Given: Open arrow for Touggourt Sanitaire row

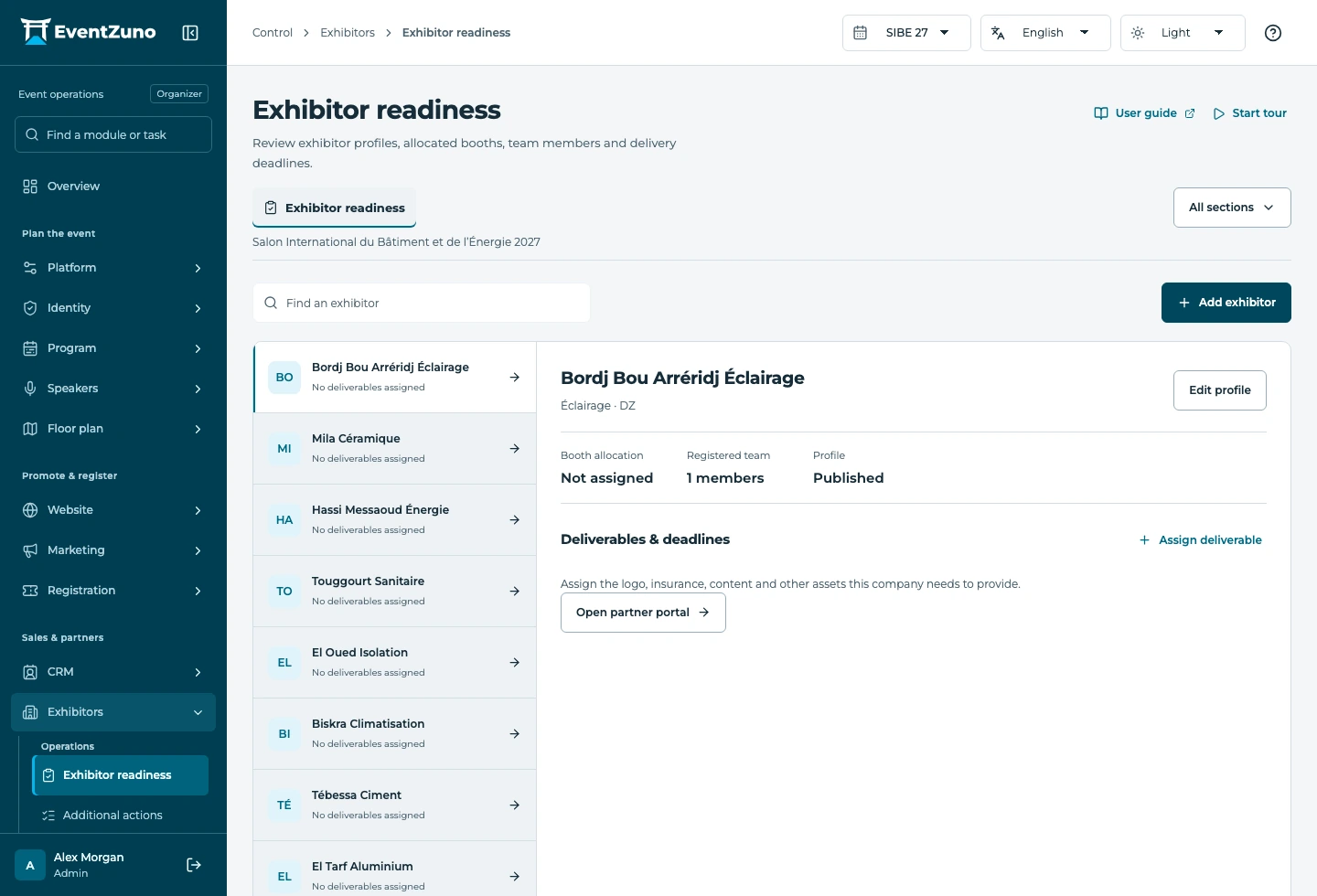Looking at the screenshot, I should (x=515, y=592).
